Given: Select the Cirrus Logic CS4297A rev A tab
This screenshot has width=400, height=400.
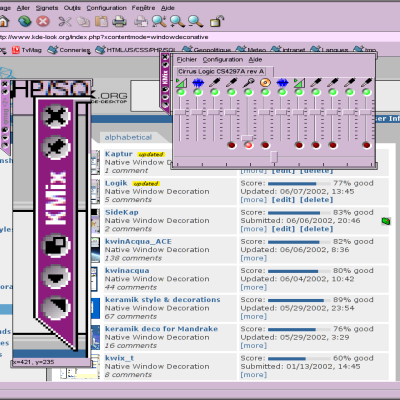Looking at the screenshot, I should click(223, 71).
